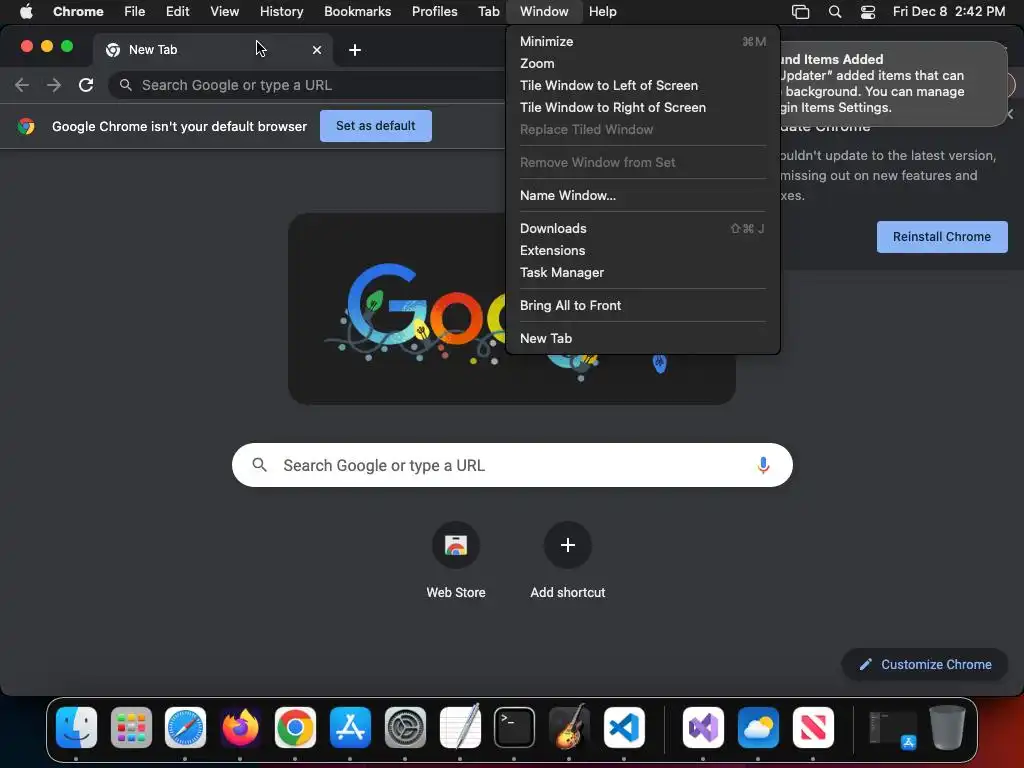Open the Chrome application menu

[x=78, y=12]
